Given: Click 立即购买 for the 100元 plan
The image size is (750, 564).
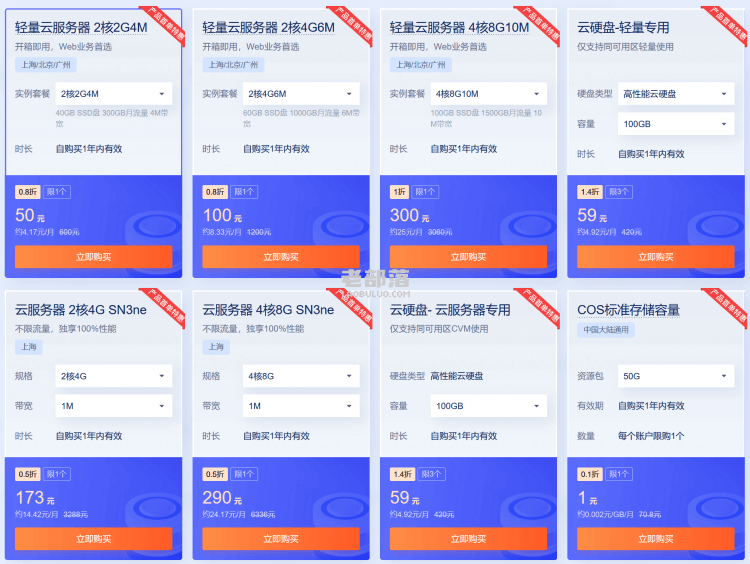Looking at the screenshot, I should click(x=281, y=257).
